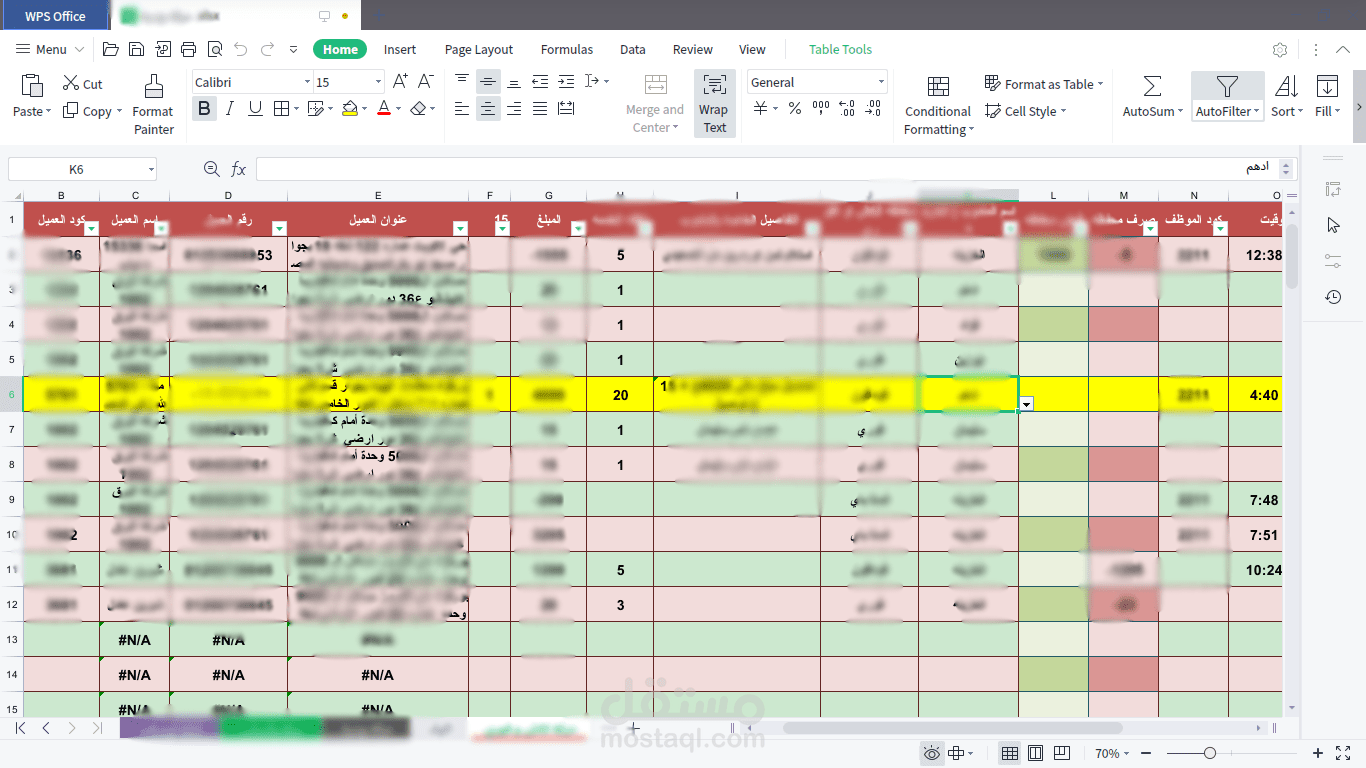This screenshot has width=1366, height=768.
Task: Click the Increase Decimal icon
Action: (847, 109)
